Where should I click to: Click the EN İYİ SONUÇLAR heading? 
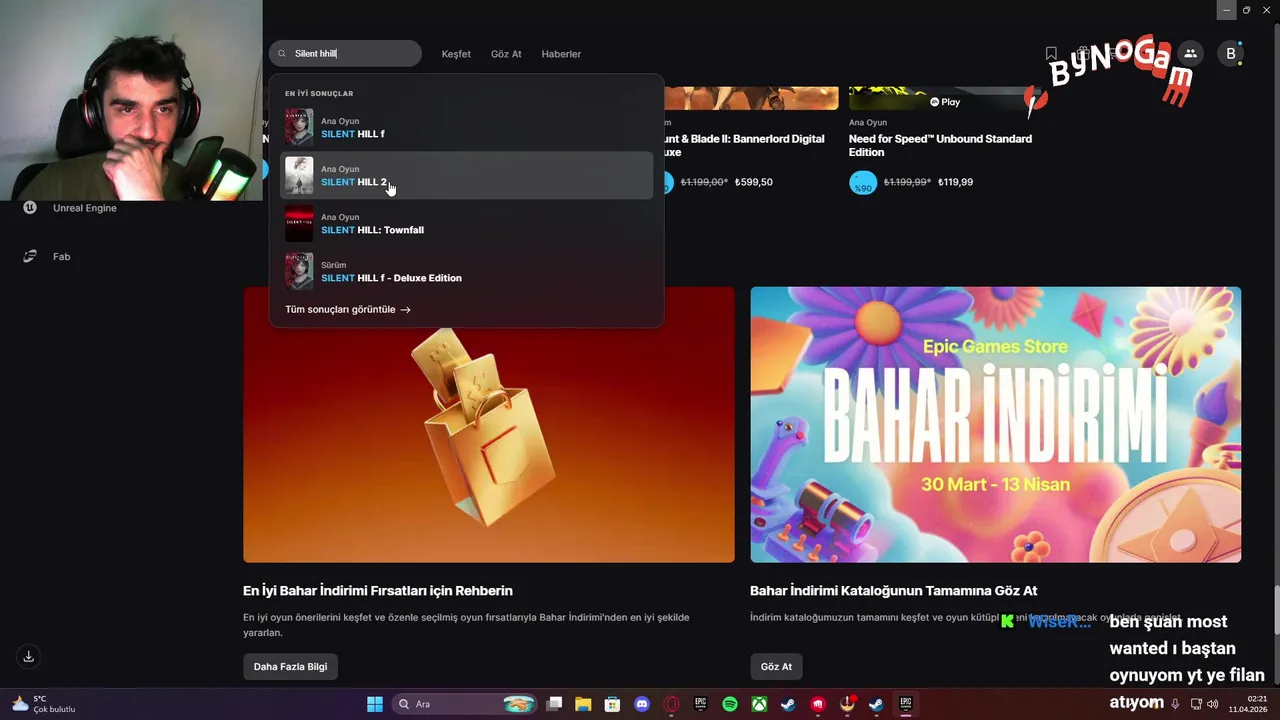319,94
